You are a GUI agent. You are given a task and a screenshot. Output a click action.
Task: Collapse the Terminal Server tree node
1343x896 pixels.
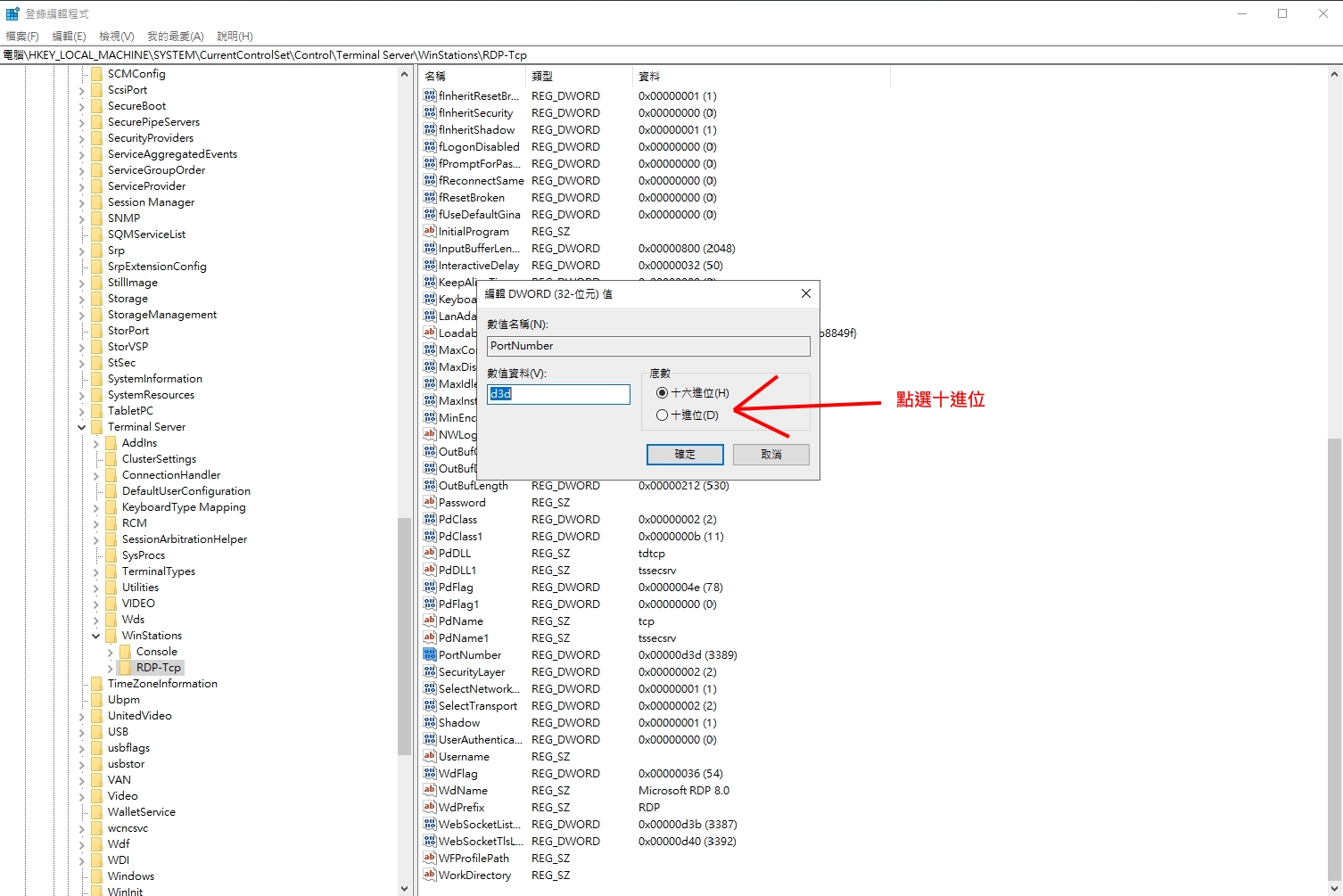pyautogui.click(x=82, y=427)
